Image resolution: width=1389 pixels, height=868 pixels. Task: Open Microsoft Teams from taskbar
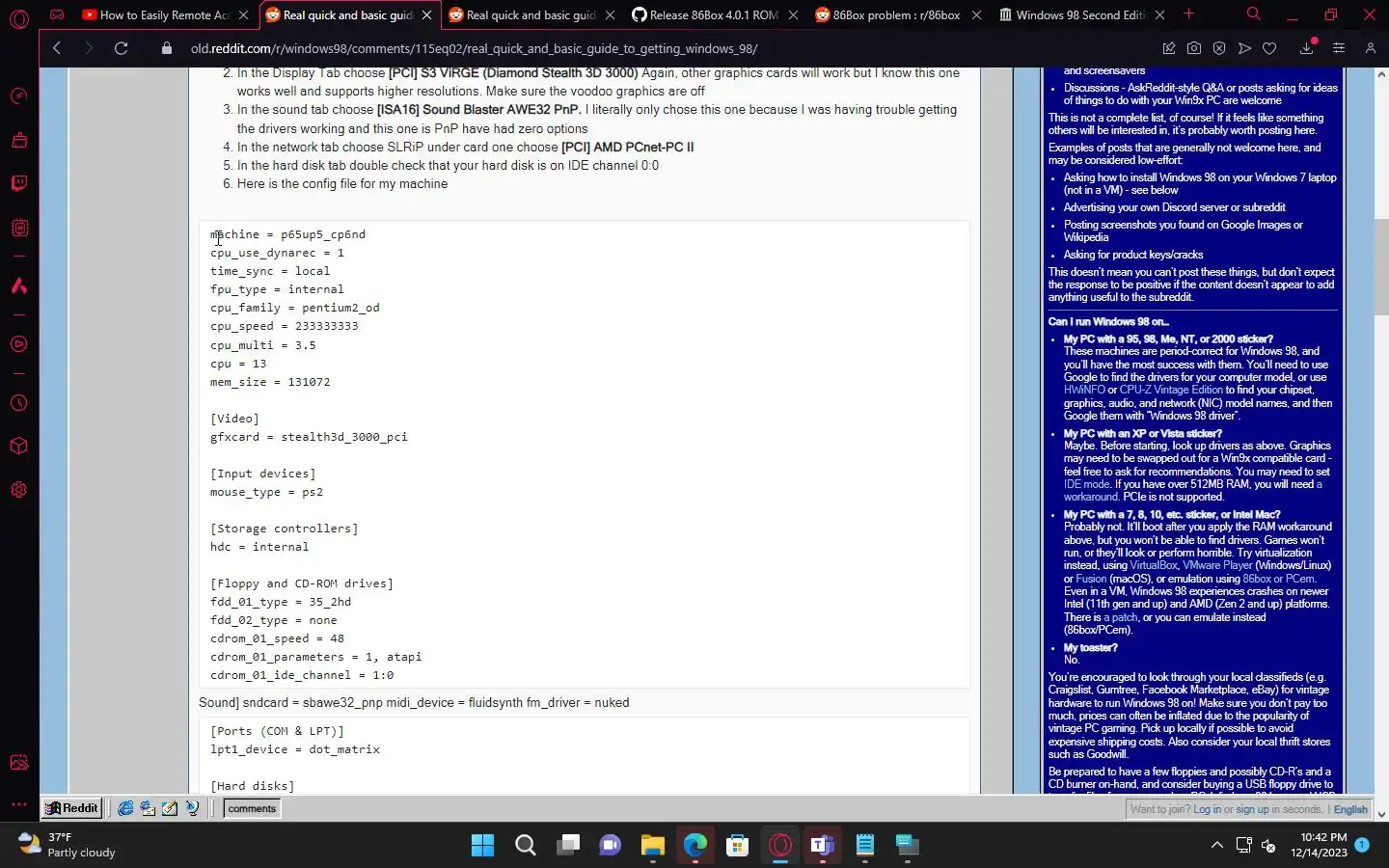(823, 846)
